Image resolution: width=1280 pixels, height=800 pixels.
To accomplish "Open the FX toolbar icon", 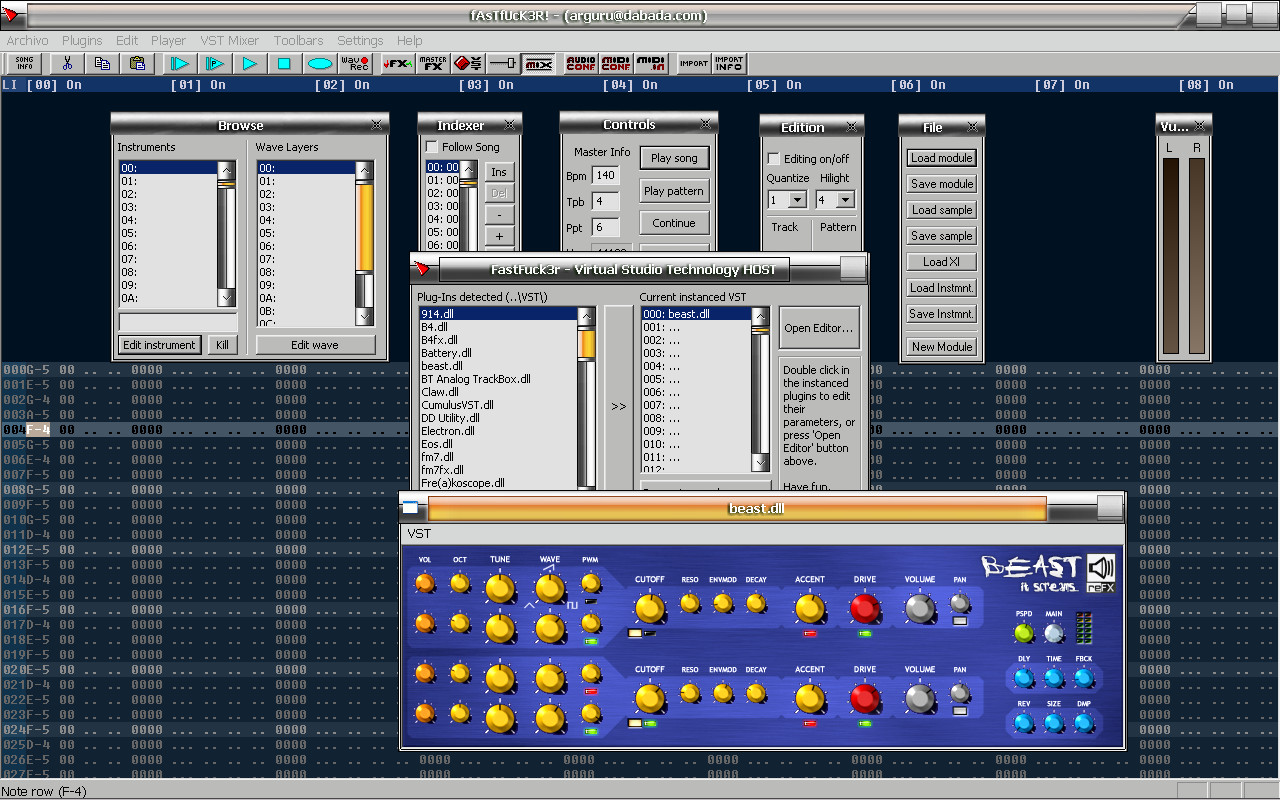I will point(398,63).
